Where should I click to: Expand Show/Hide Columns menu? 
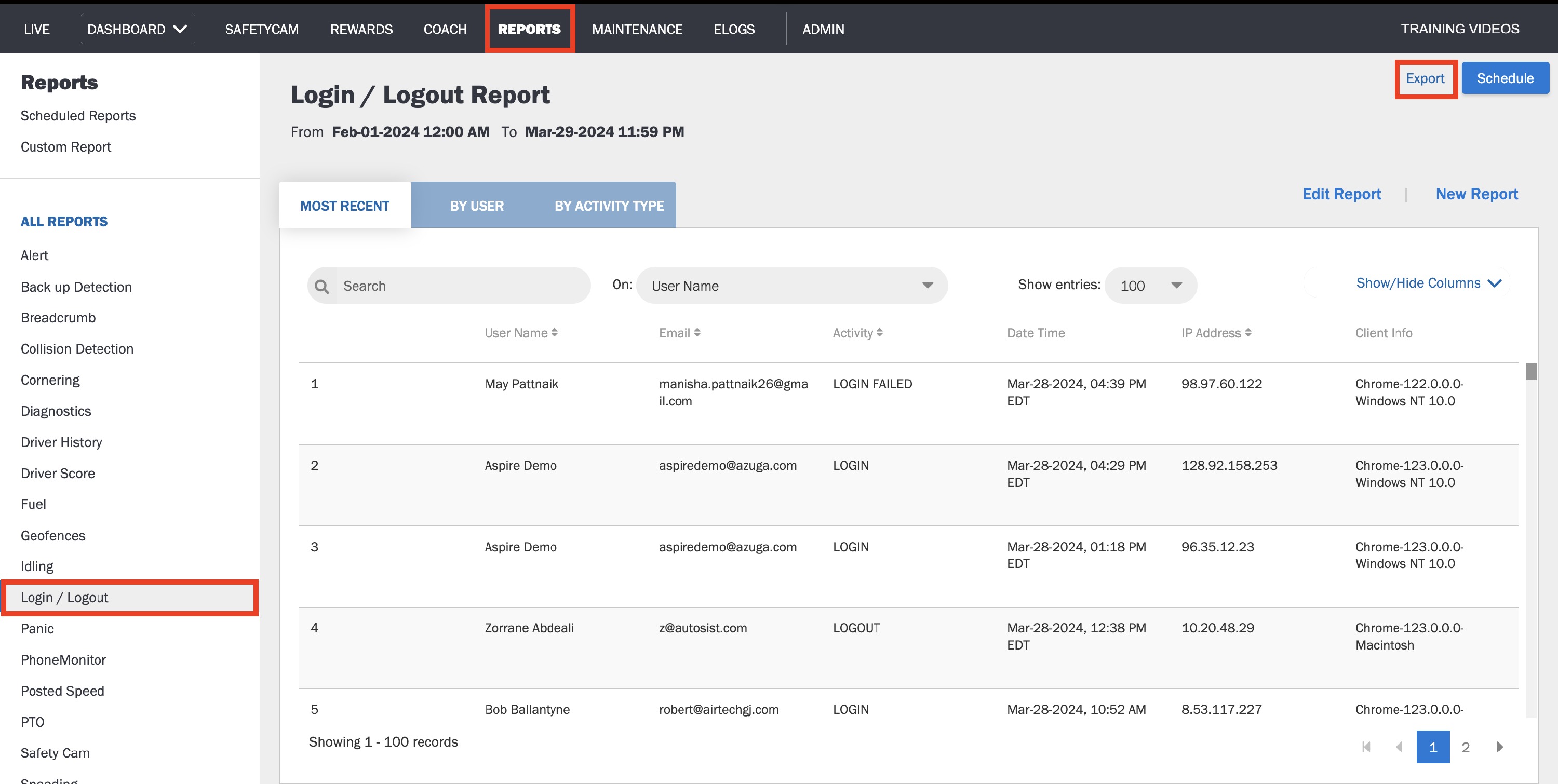tap(1429, 283)
